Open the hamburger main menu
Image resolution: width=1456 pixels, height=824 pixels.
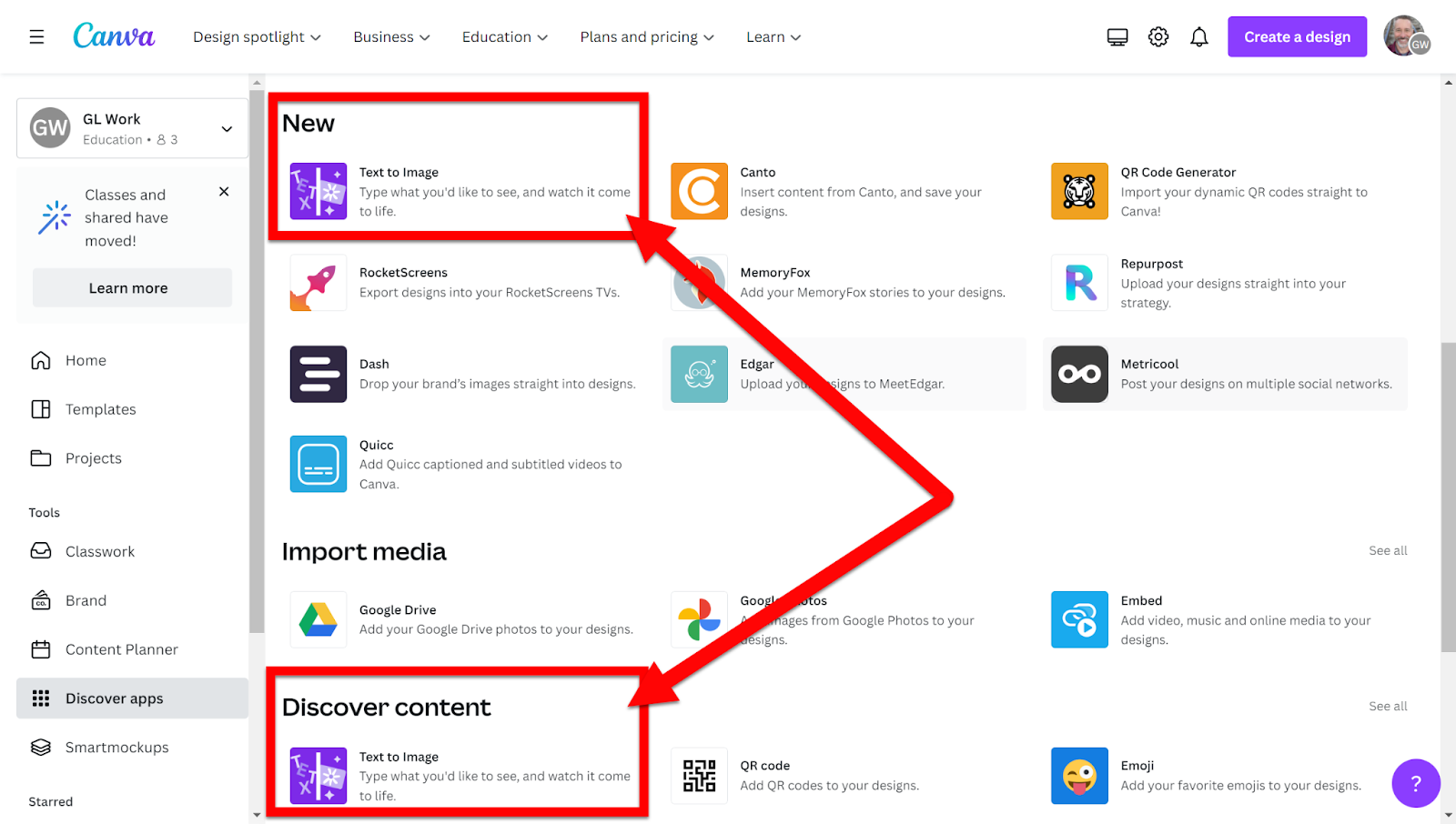click(x=36, y=37)
